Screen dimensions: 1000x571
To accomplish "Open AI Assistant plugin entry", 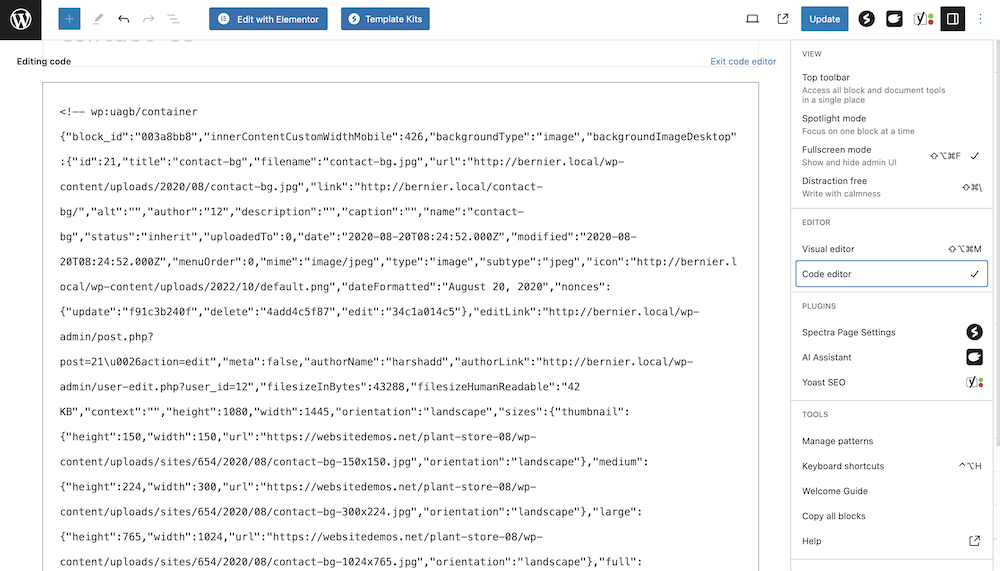I will pos(892,357).
